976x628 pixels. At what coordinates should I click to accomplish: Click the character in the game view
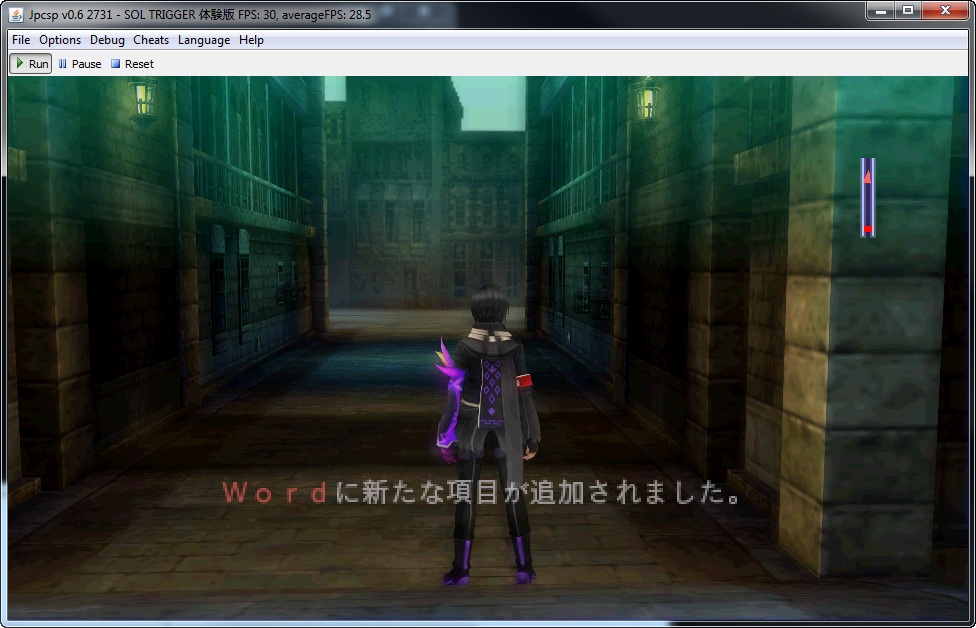coord(487,435)
